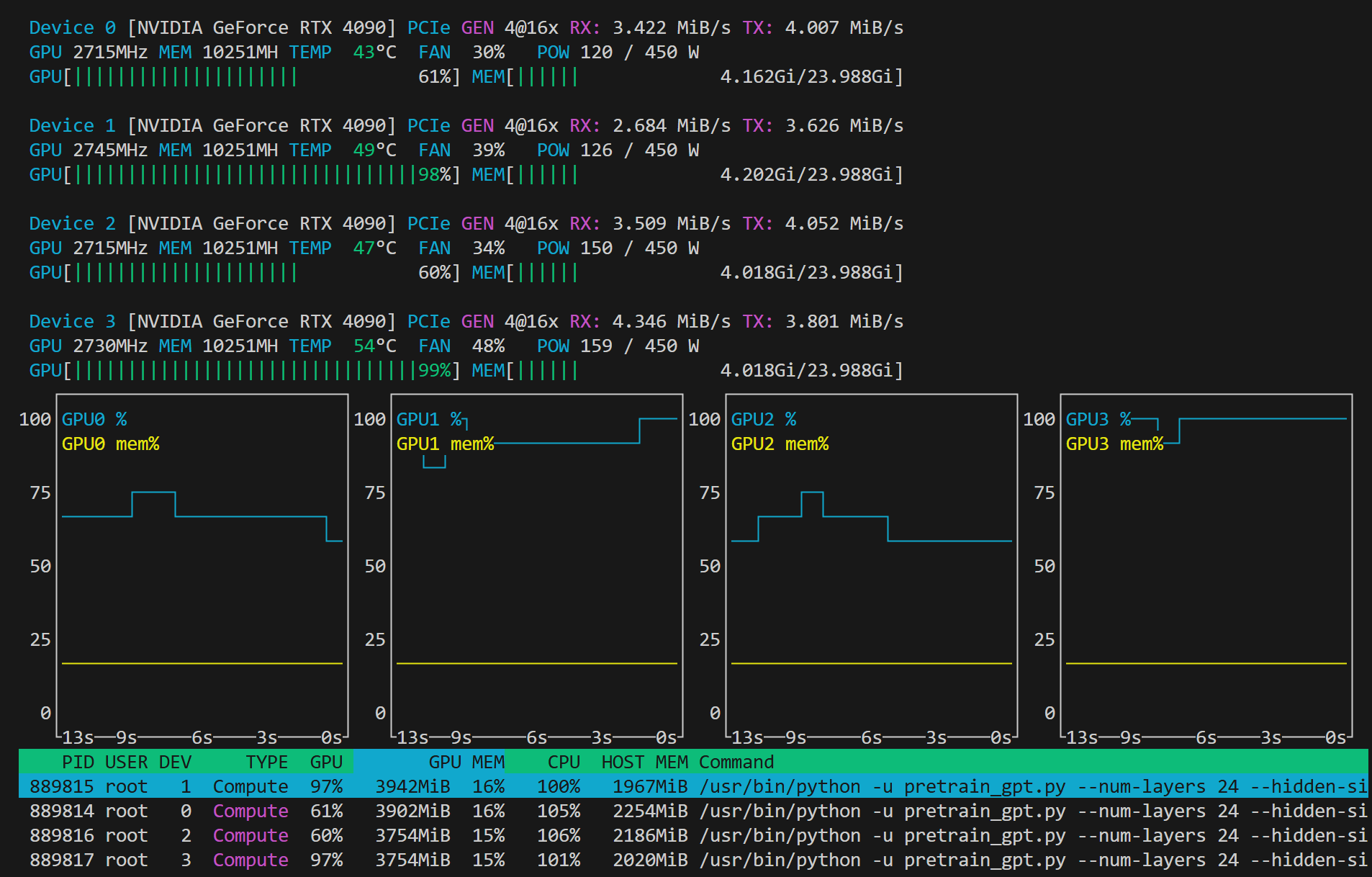This screenshot has height=877, width=1372.
Task: Click the GPU3 mem% legend label
Action: [x=1114, y=444]
